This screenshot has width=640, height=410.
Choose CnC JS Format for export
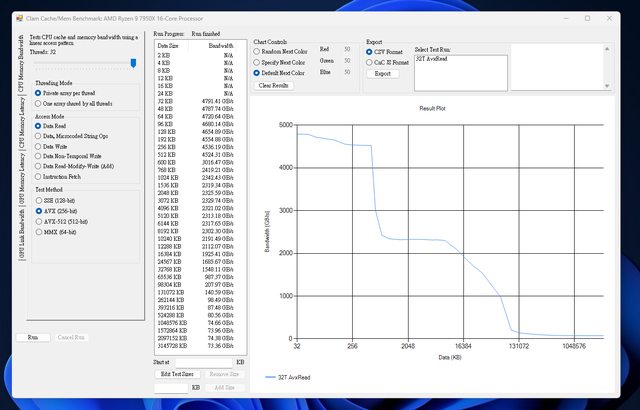point(371,61)
